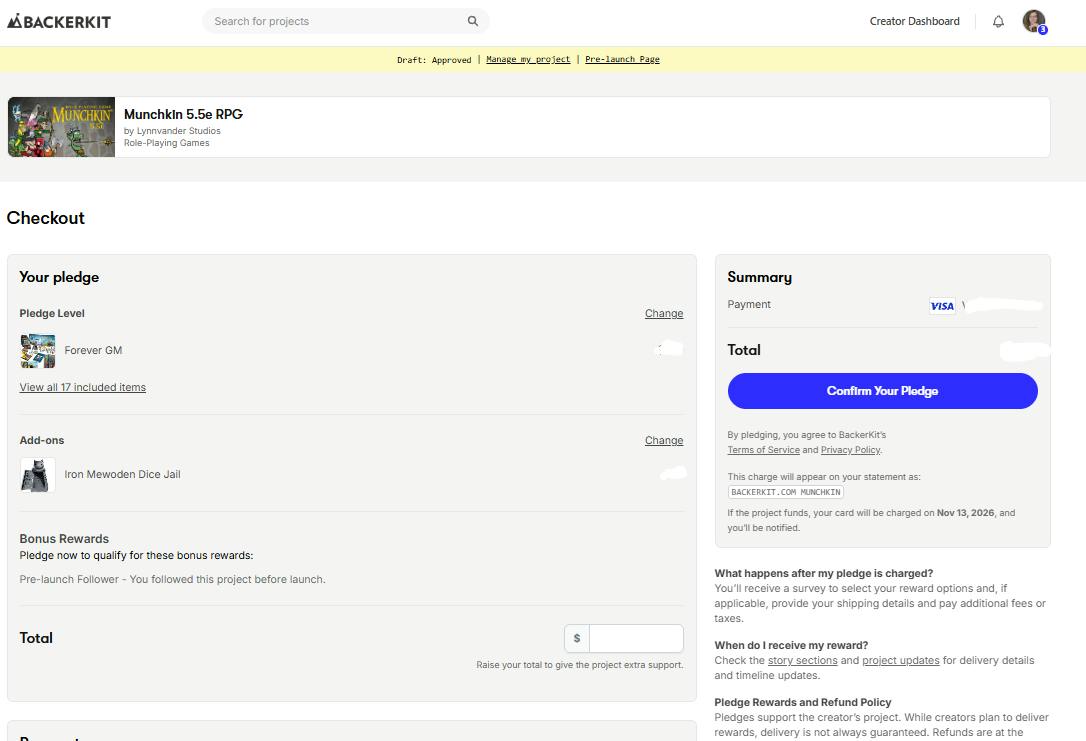Viewport: 1086px width, 741px height.
Task: Click the Nov 13, 2026 charge date
Action: click(965, 513)
